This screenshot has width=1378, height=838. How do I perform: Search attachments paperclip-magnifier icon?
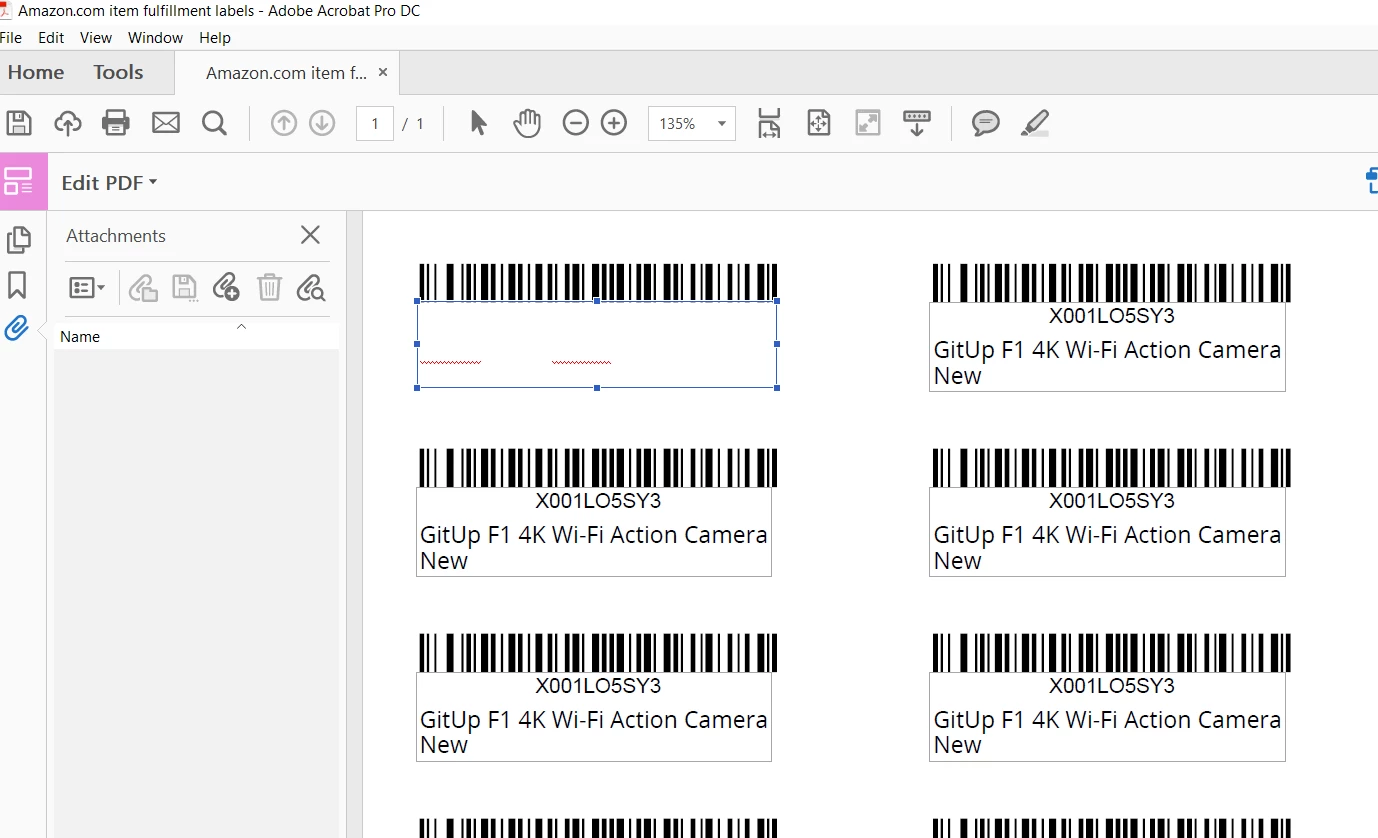point(311,288)
